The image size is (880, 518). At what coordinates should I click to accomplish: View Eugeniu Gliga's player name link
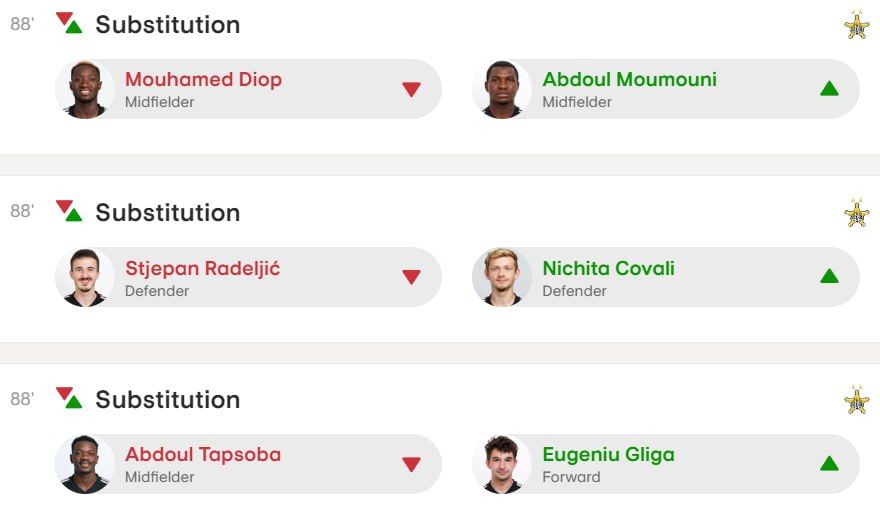pyautogui.click(x=608, y=455)
